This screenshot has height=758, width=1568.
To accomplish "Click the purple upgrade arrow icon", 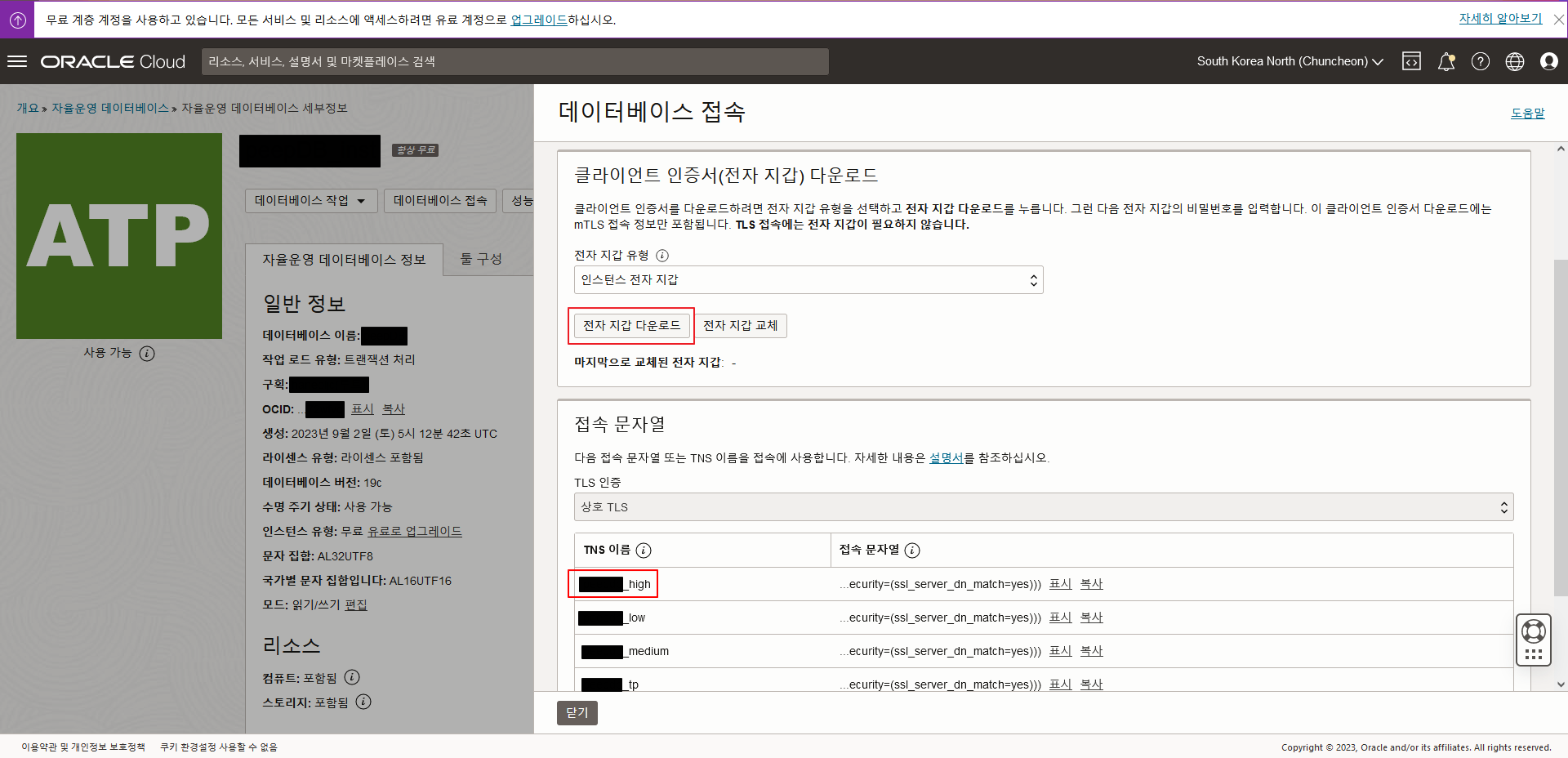I will (x=17, y=20).
